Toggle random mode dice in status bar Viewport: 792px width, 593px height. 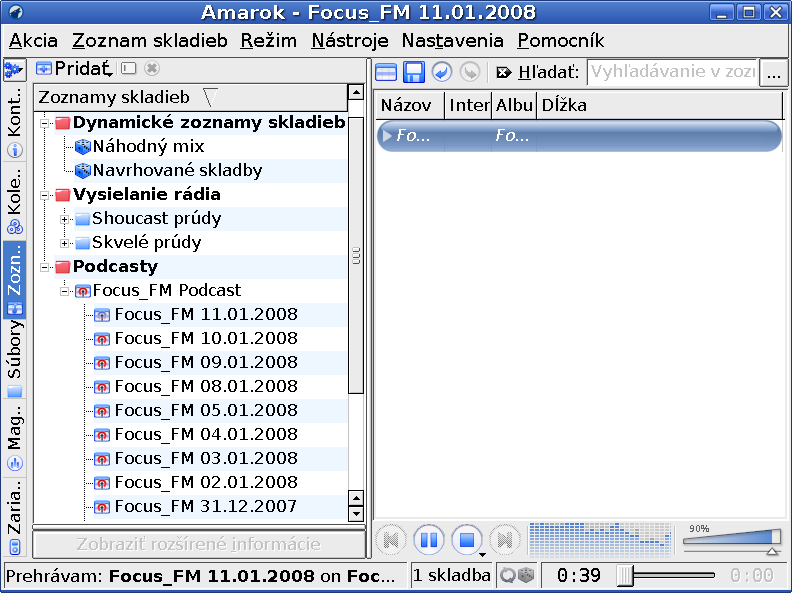point(526,575)
